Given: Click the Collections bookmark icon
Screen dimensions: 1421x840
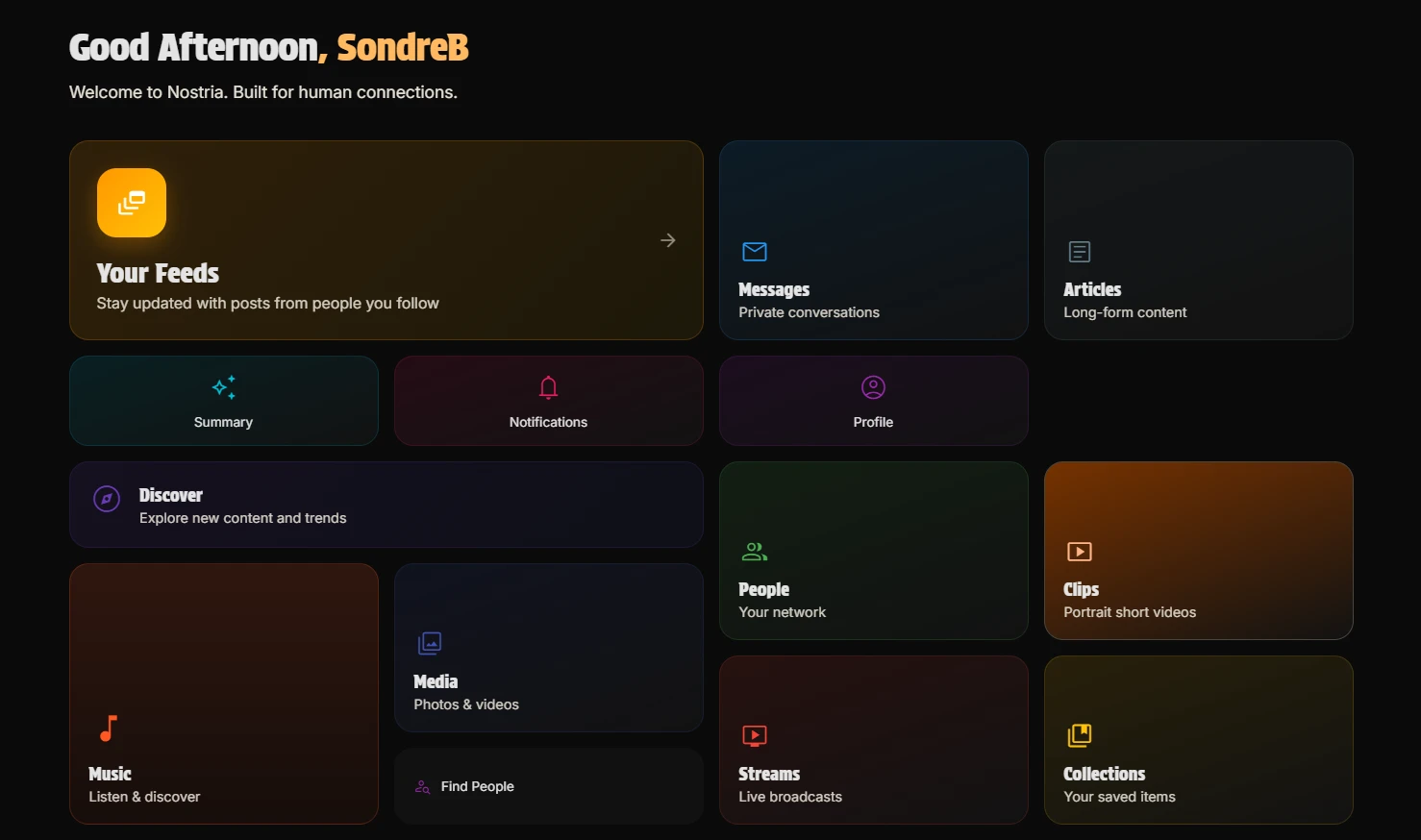Looking at the screenshot, I should (1079, 735).
